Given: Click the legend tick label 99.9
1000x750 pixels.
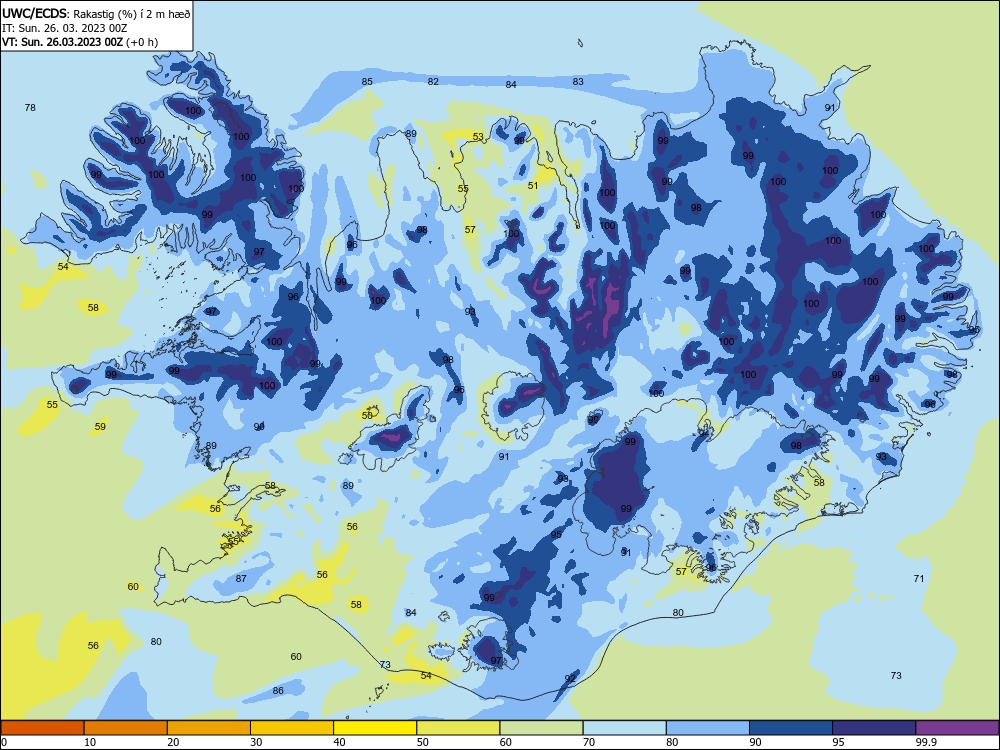Looking at the screenshot, I should click(926, 742).
